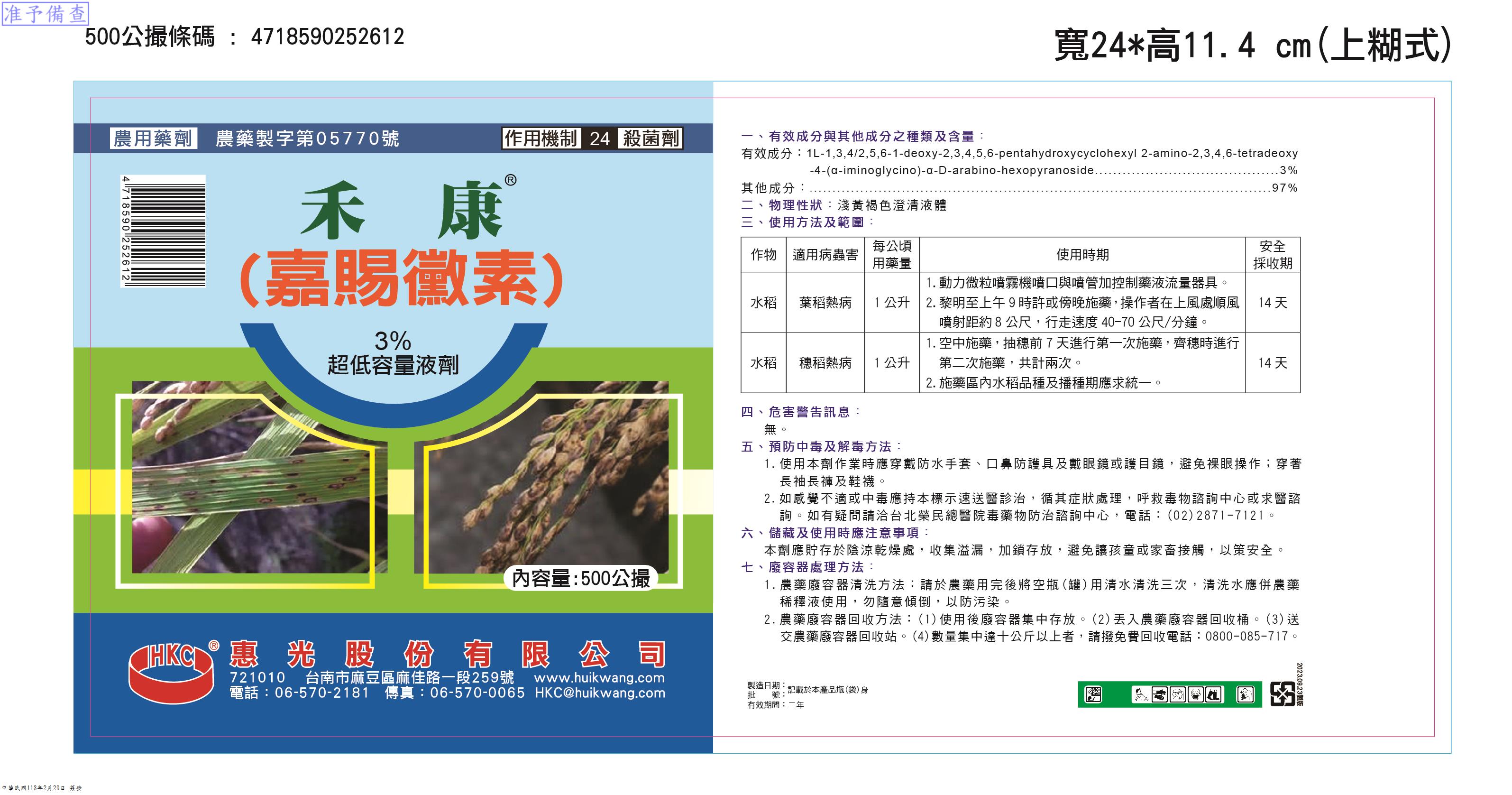This screenshot has height=795, width=1512.
Task: Click heading 七、廢容器處理方法
Action: 807,567
